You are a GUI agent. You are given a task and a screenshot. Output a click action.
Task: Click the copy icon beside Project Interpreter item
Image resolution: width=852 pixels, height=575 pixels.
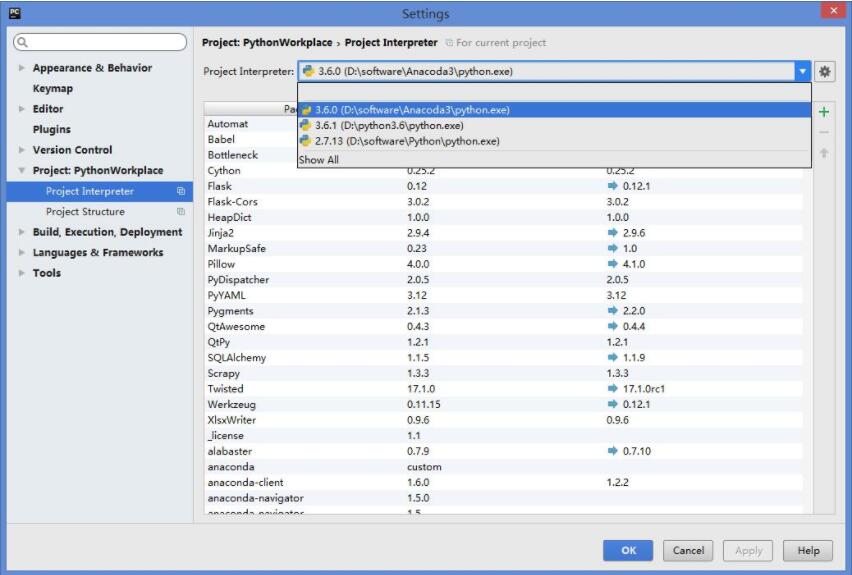coord(181,191)
